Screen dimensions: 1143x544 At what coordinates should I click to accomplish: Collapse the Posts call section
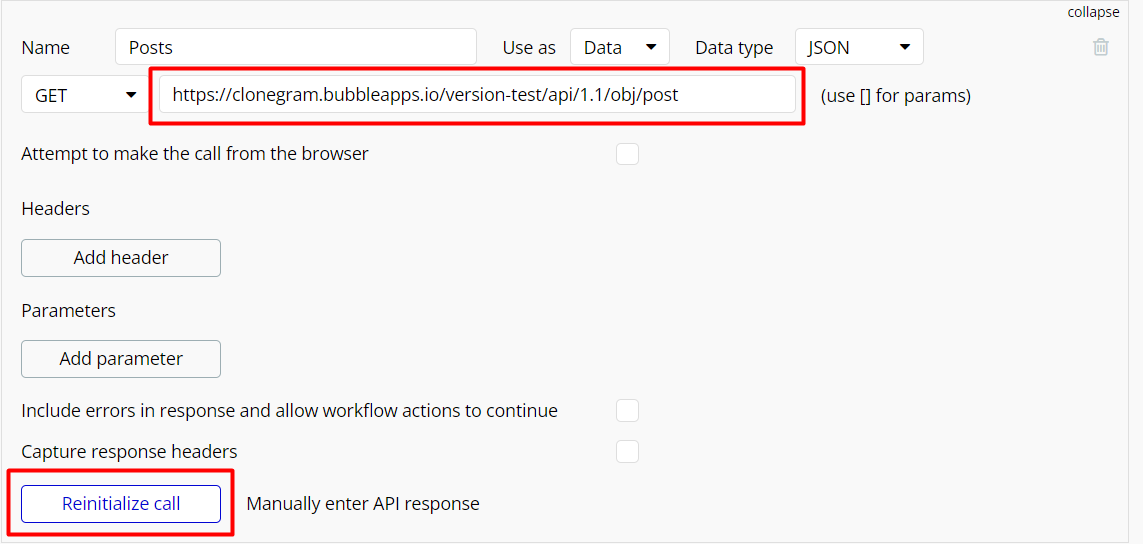click(1093, 12)
